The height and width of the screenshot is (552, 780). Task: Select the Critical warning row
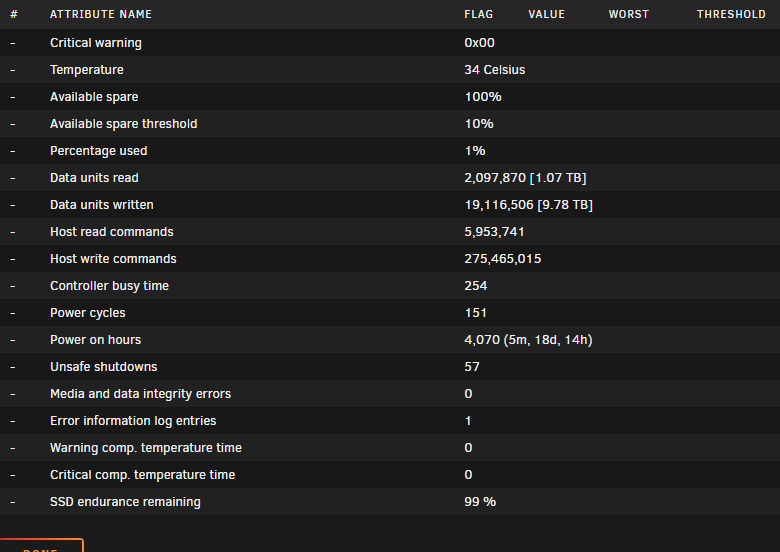390,42
